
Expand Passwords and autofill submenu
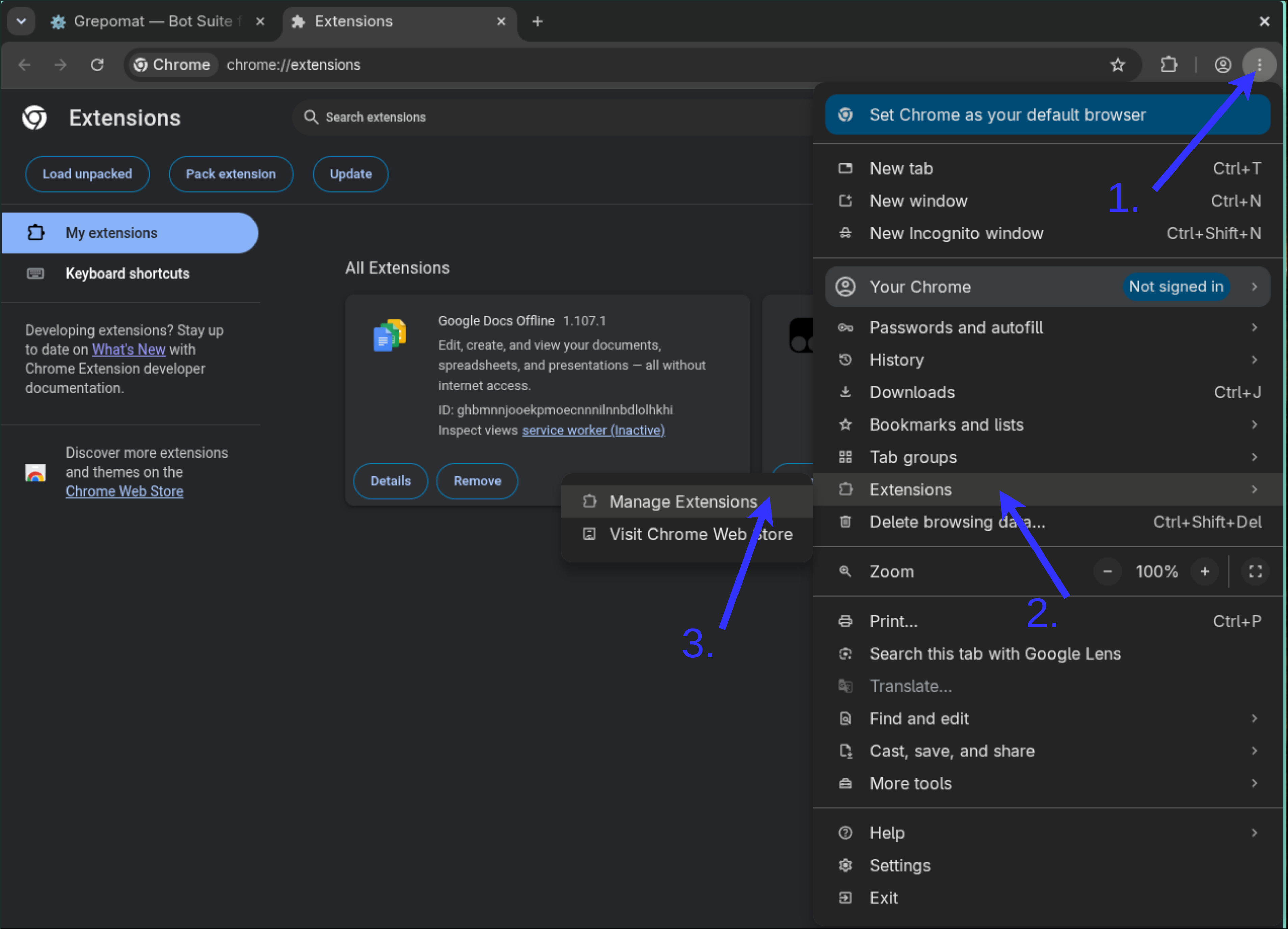[x=1047, y=327]
